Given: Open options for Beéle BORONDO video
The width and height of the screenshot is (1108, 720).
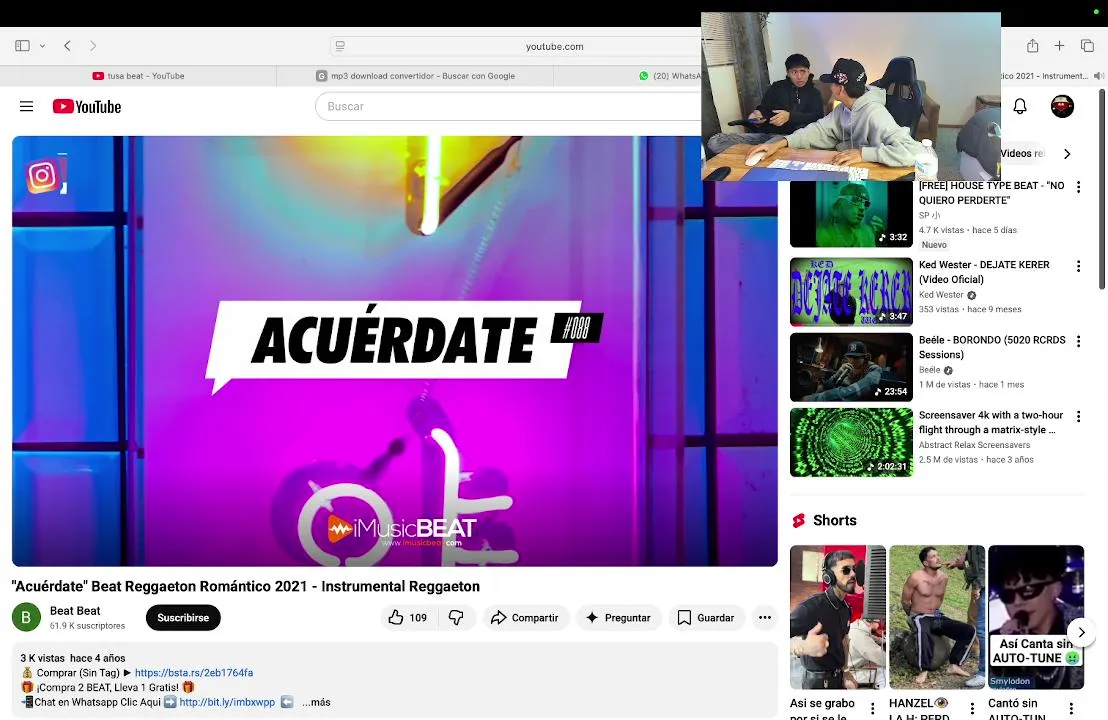Looking at the screenshot, I should point(1078,341).
